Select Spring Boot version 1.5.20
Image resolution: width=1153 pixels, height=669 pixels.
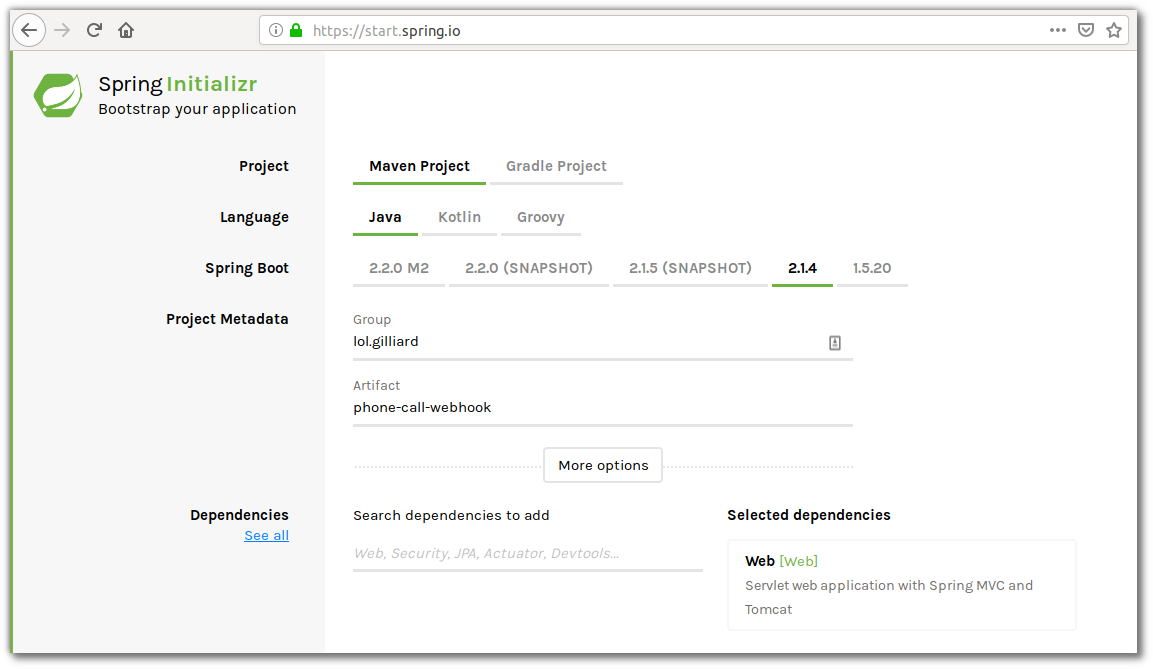(872, 268)
